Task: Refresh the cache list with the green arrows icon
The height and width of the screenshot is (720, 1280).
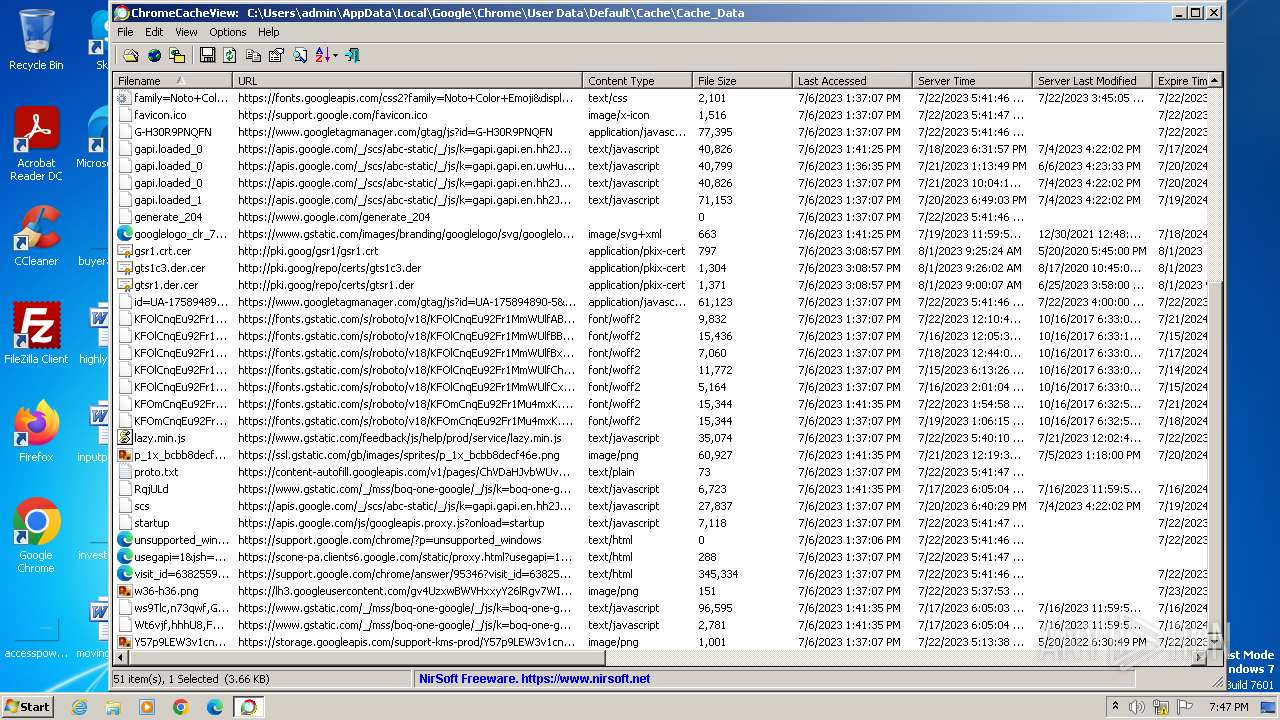Action: click(x=229, y=56)
